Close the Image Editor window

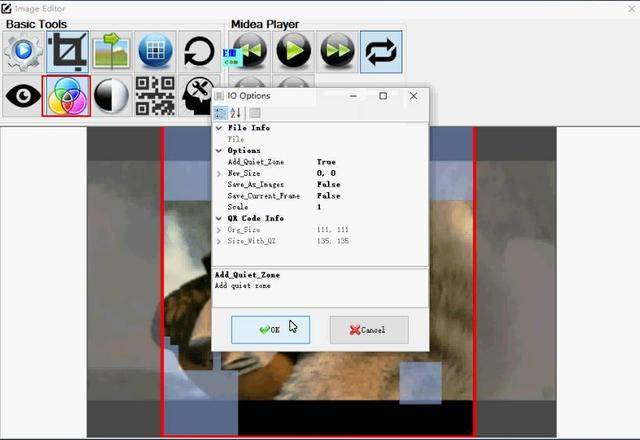tap(632, 8)
